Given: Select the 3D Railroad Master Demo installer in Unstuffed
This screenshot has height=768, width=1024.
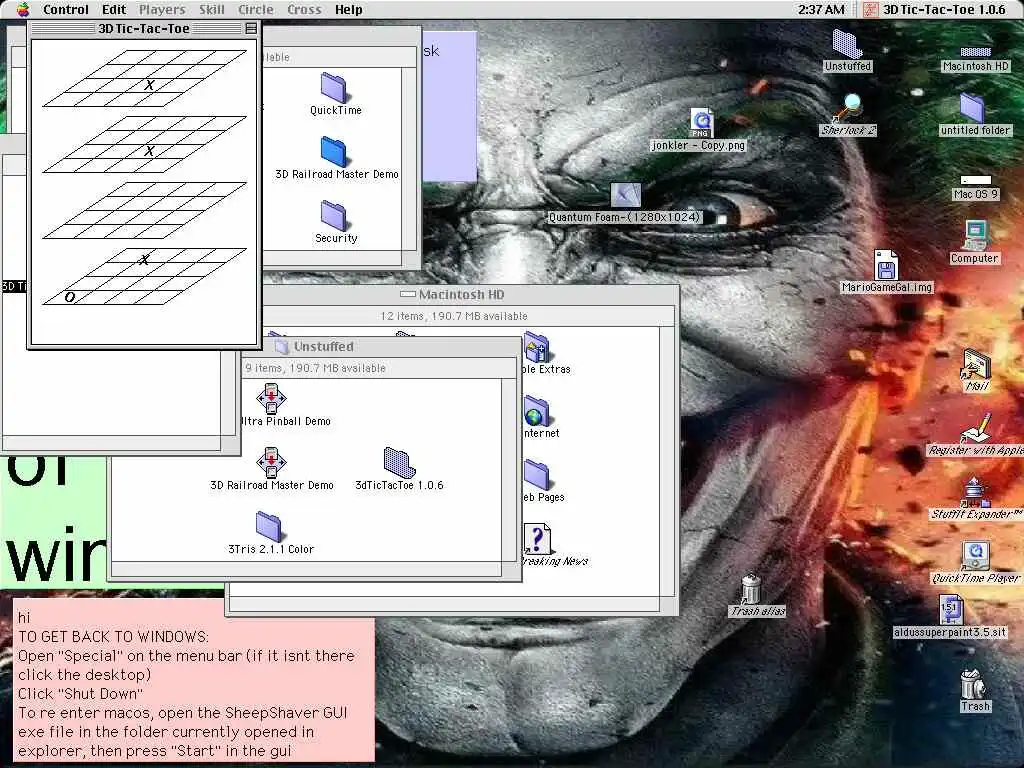Looking at the screenshot, I should coord(271,470).
